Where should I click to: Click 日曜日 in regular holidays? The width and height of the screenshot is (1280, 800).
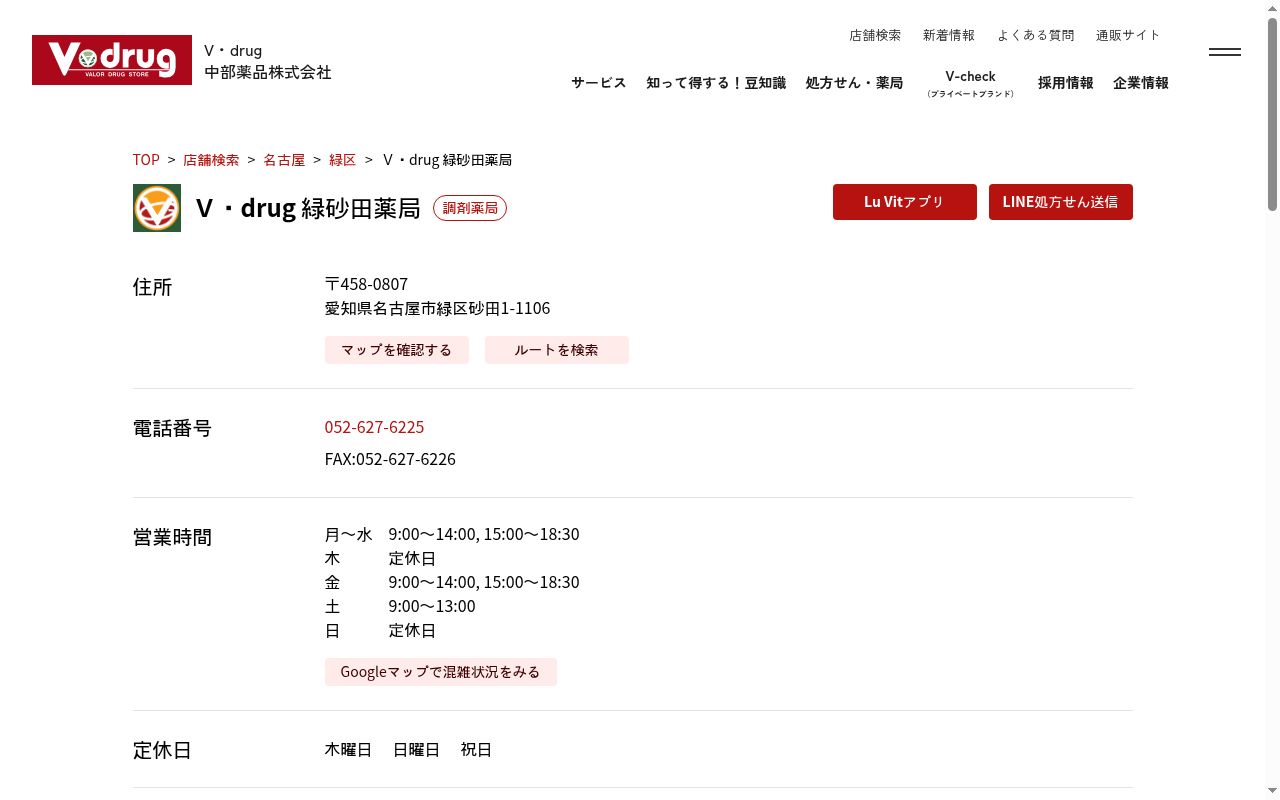[416, 749]
